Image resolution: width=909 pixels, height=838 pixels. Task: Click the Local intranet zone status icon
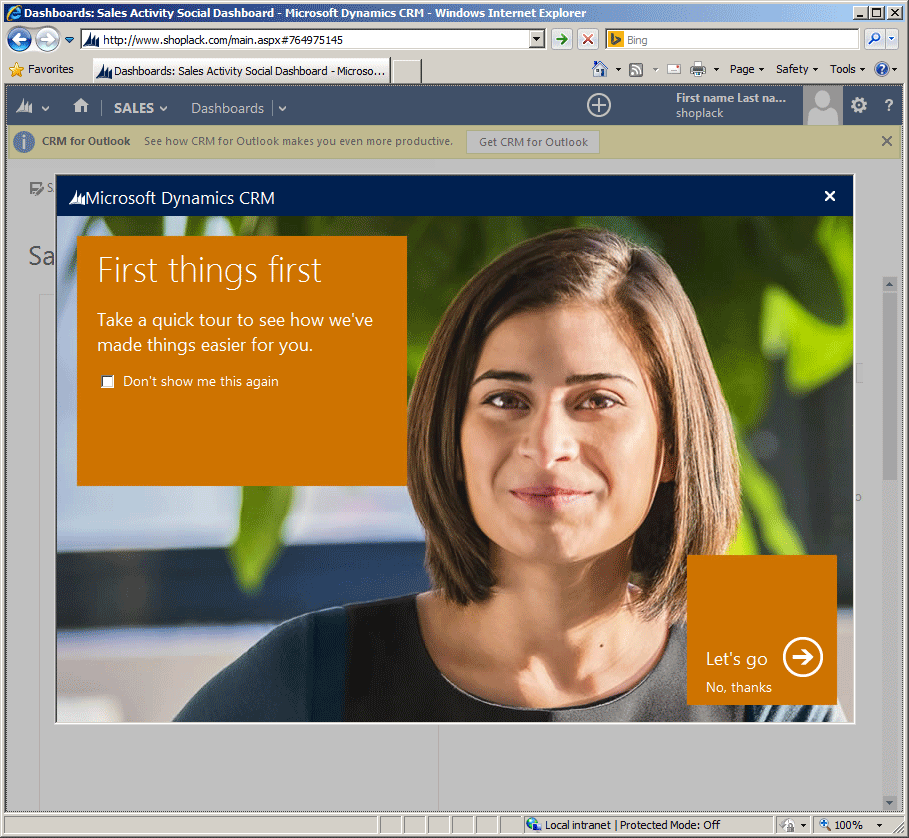tap(533, 824)
